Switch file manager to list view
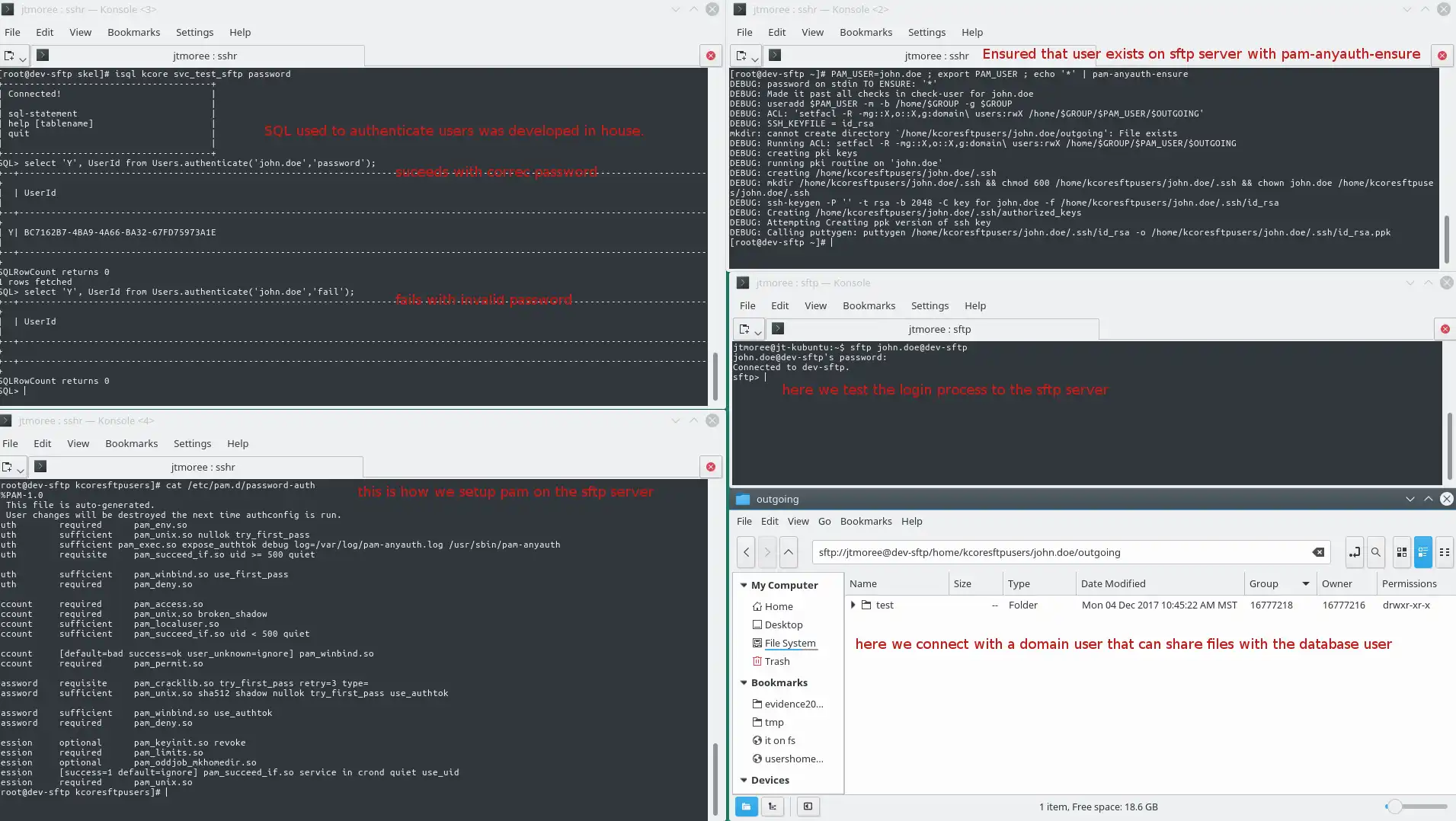This screenshot has width=1456, height=821. [x=1423, y=552]
